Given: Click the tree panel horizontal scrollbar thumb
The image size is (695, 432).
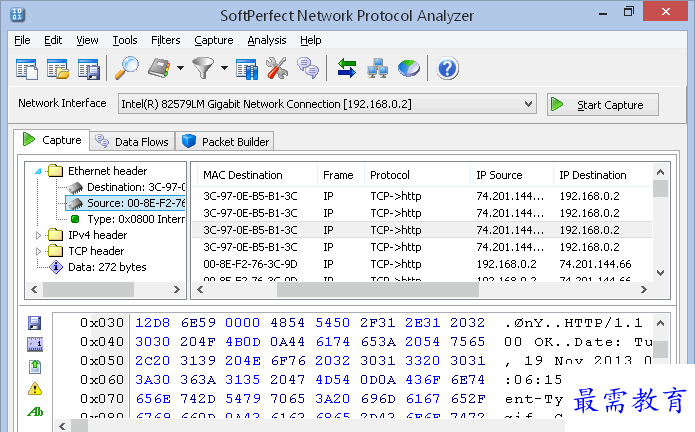Looking at the screenshot, I should click(88, 290).
